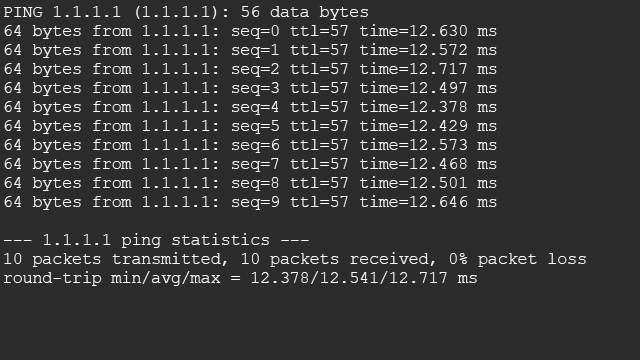Click the time=12.468 ms value
Image resolution: width=640 pixels, height=360 pixels.
428,164
